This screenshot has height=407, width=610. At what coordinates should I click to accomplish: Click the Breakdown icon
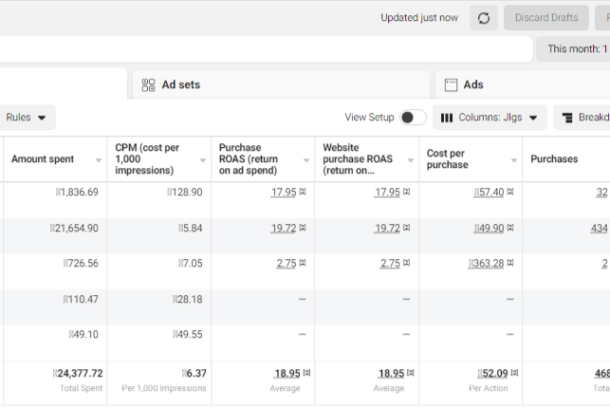566,118
